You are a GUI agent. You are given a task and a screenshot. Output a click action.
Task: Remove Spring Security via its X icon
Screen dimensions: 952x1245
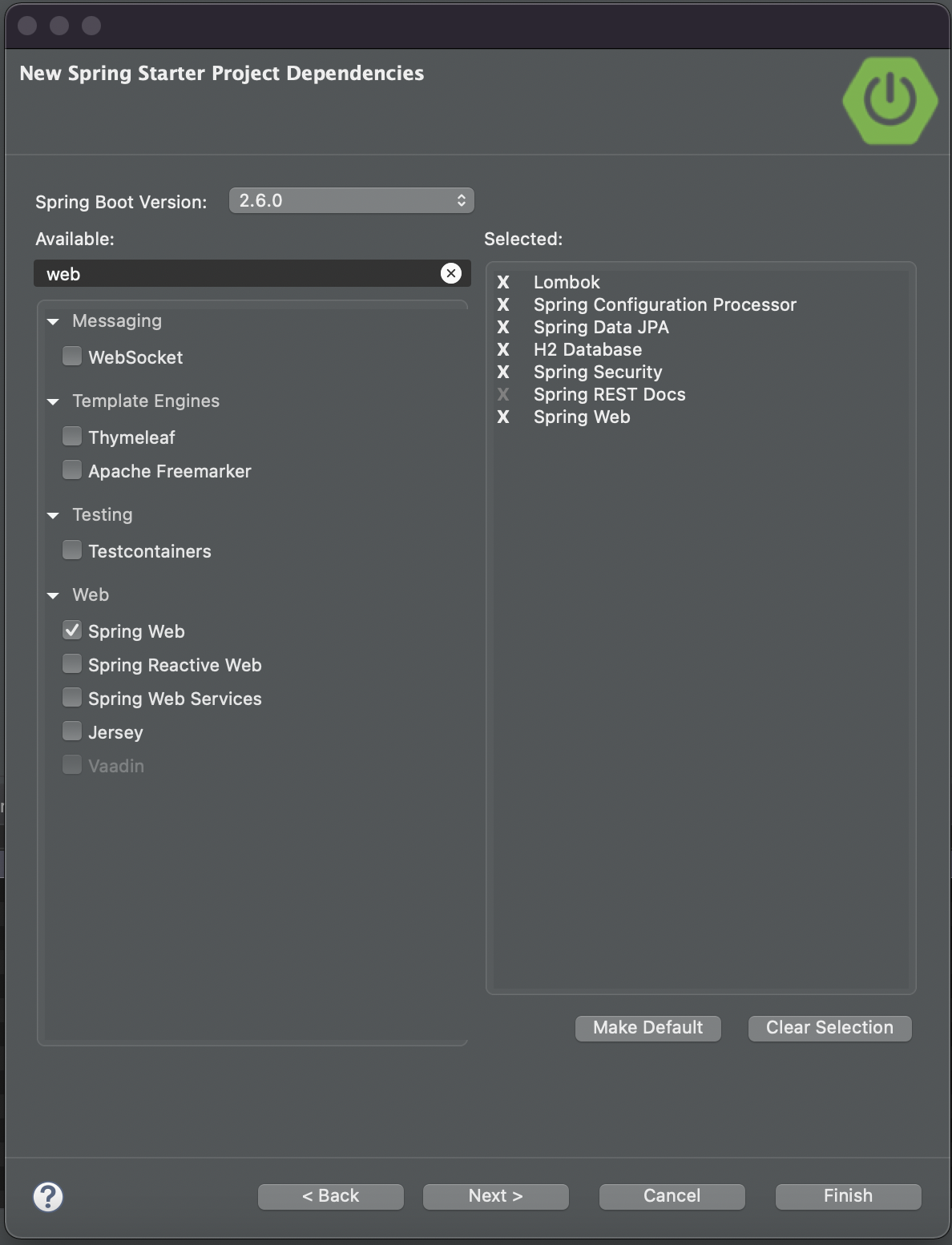pos(503,372)
